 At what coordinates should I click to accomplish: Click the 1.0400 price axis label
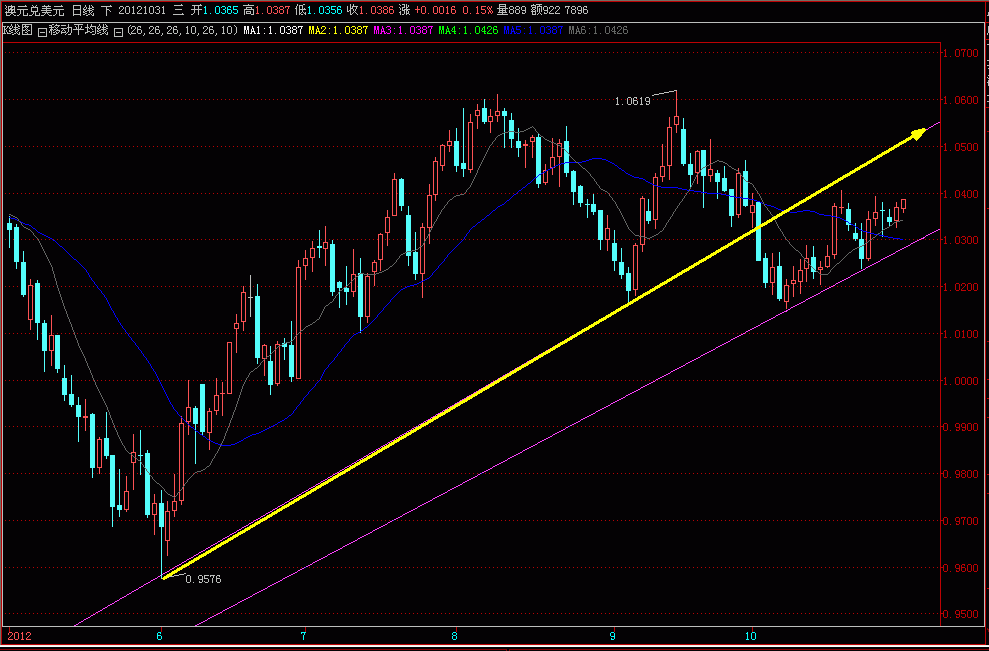pyautogui.click(x=960, y=194)
